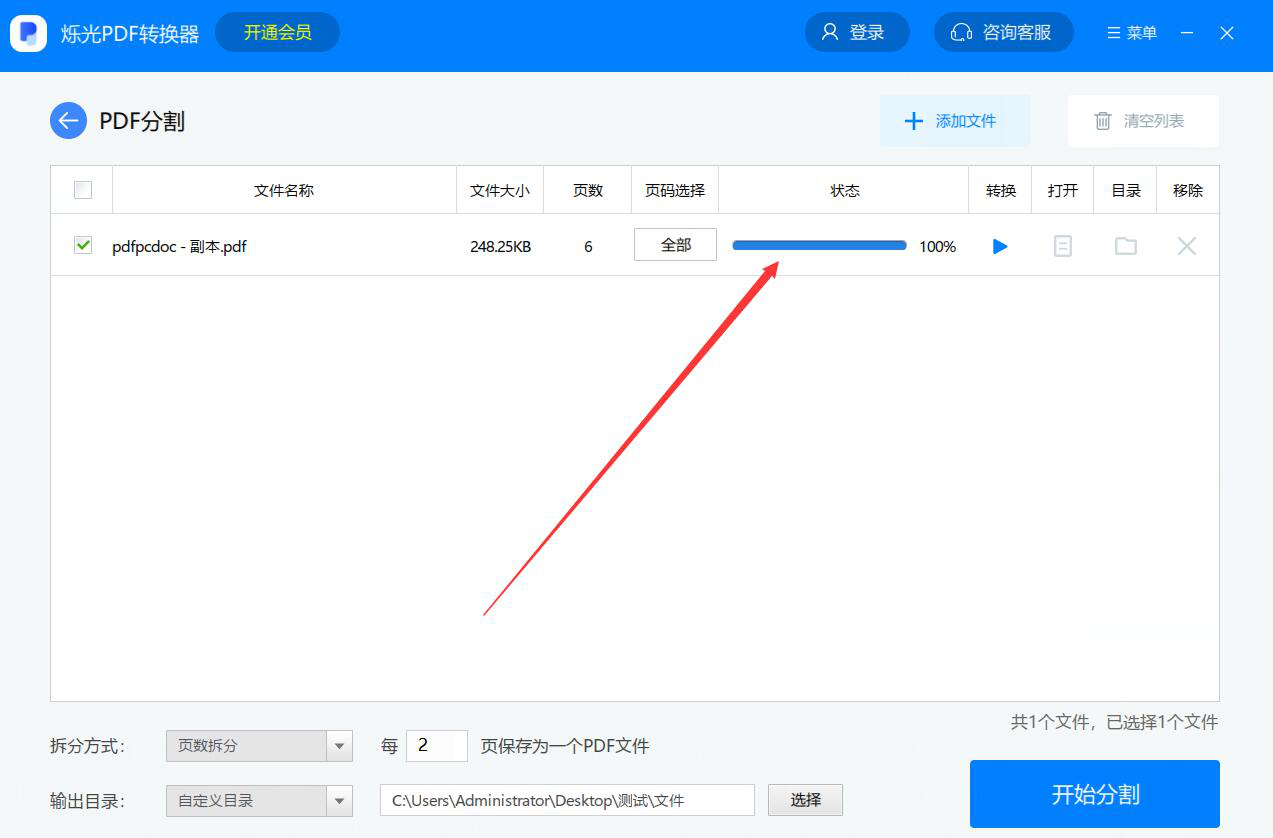Click the output path text field
The image size is (1273, 838).
[x=567, y=800]
